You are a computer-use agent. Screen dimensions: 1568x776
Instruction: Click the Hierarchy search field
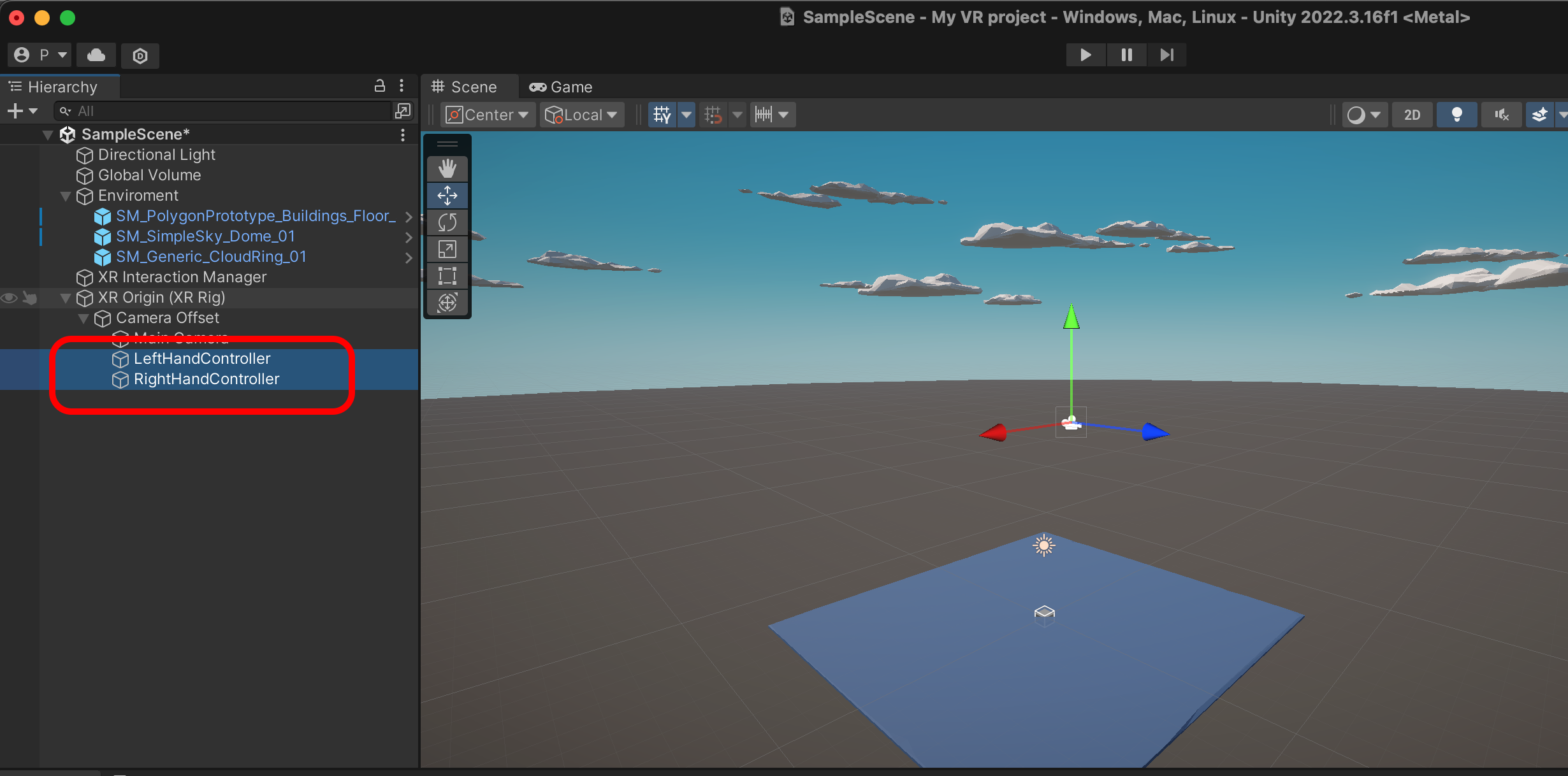tap(223, 111)
